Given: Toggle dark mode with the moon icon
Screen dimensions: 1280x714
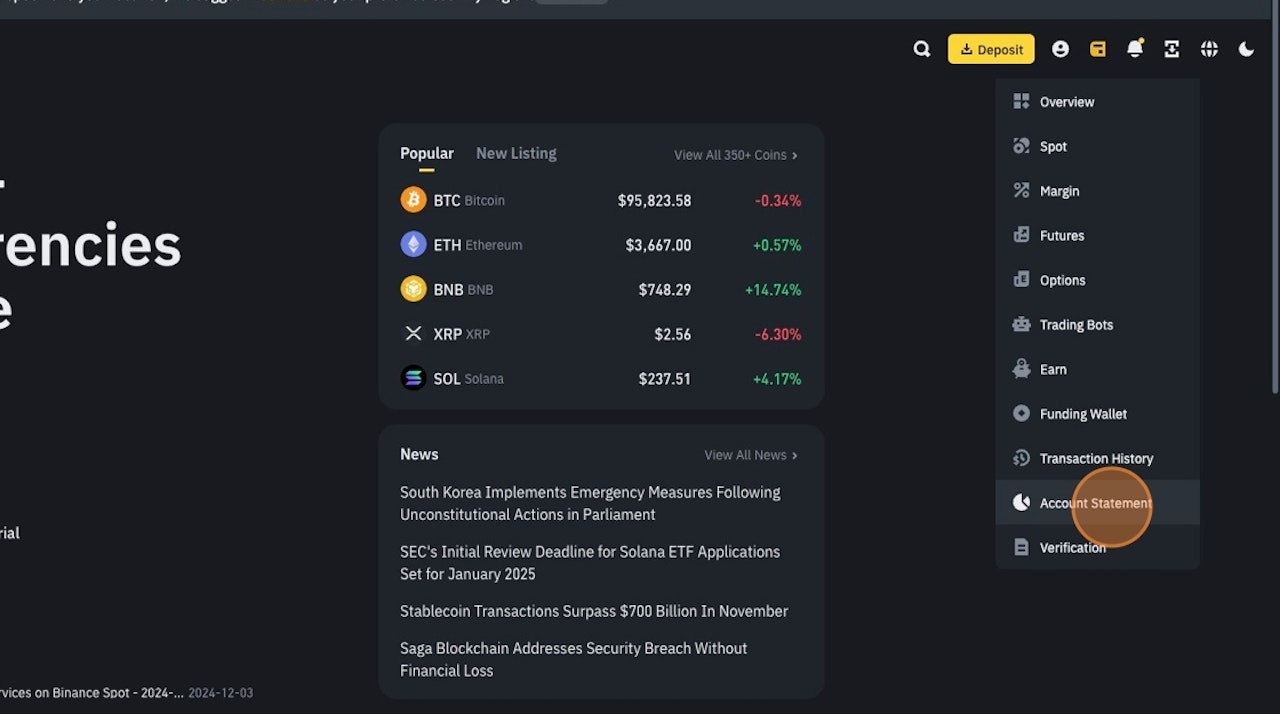Looking at the screenshot, I should pos(1246,48).
